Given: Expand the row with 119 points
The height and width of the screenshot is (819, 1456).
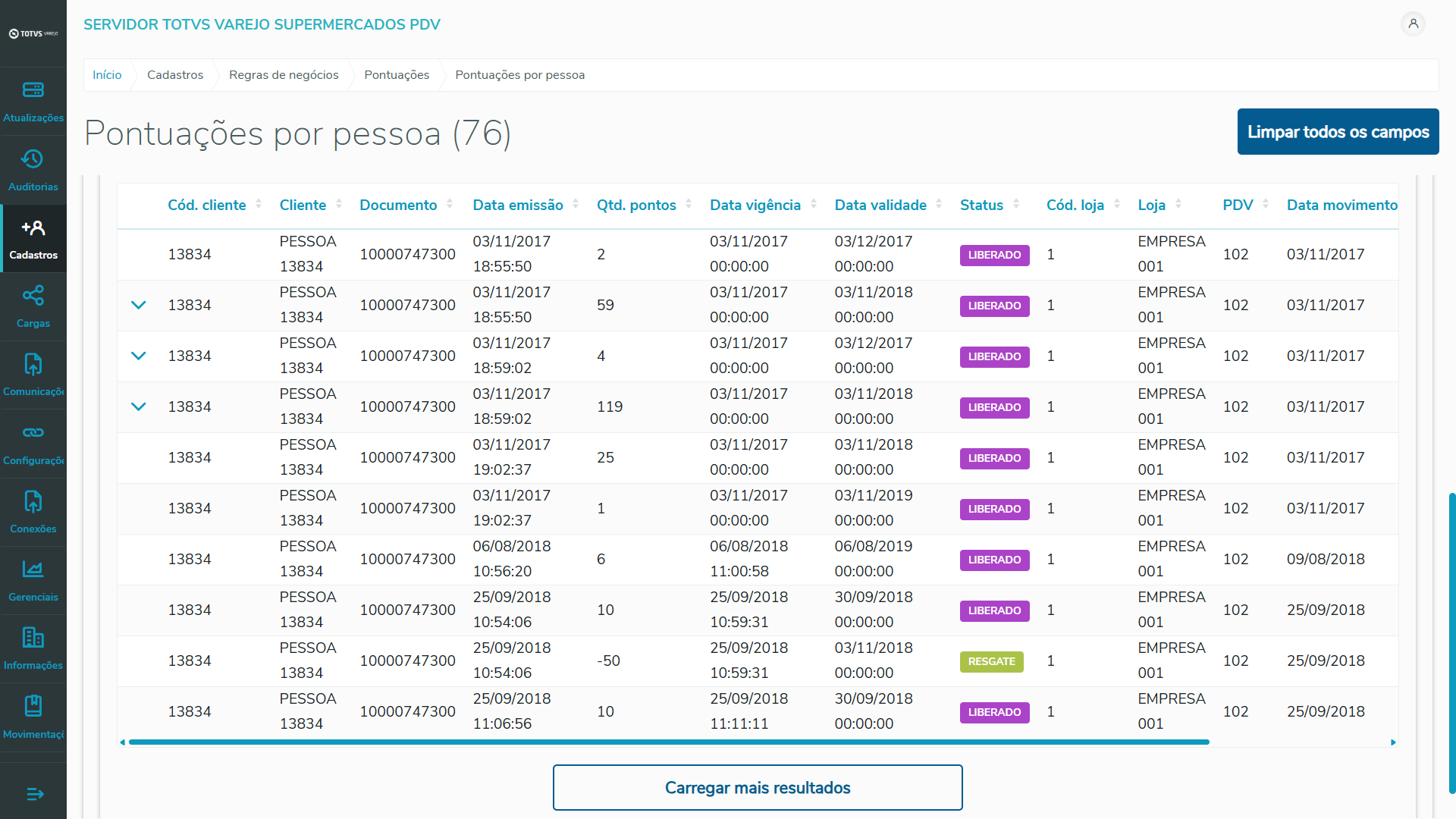Looking at the screenshot, I should (x=138, y=407).
